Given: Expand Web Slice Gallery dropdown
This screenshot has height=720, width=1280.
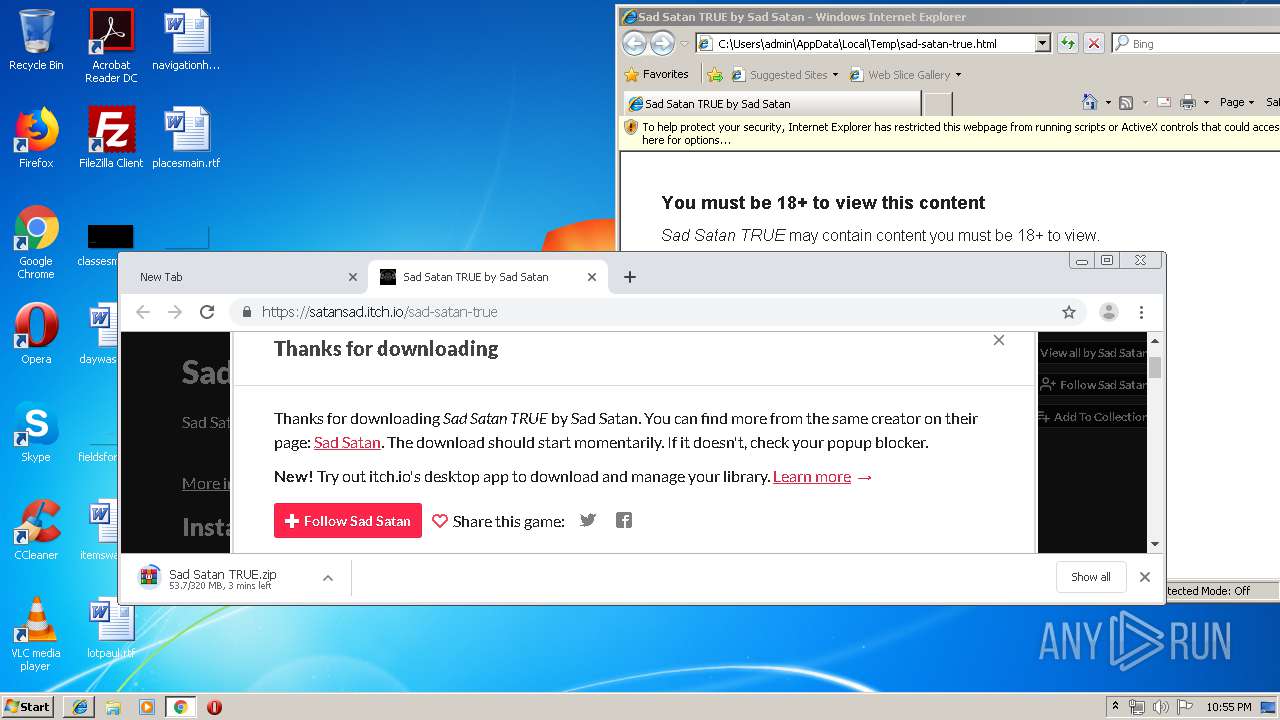Looking at the screenshot, I should click(x=958, y=75).
